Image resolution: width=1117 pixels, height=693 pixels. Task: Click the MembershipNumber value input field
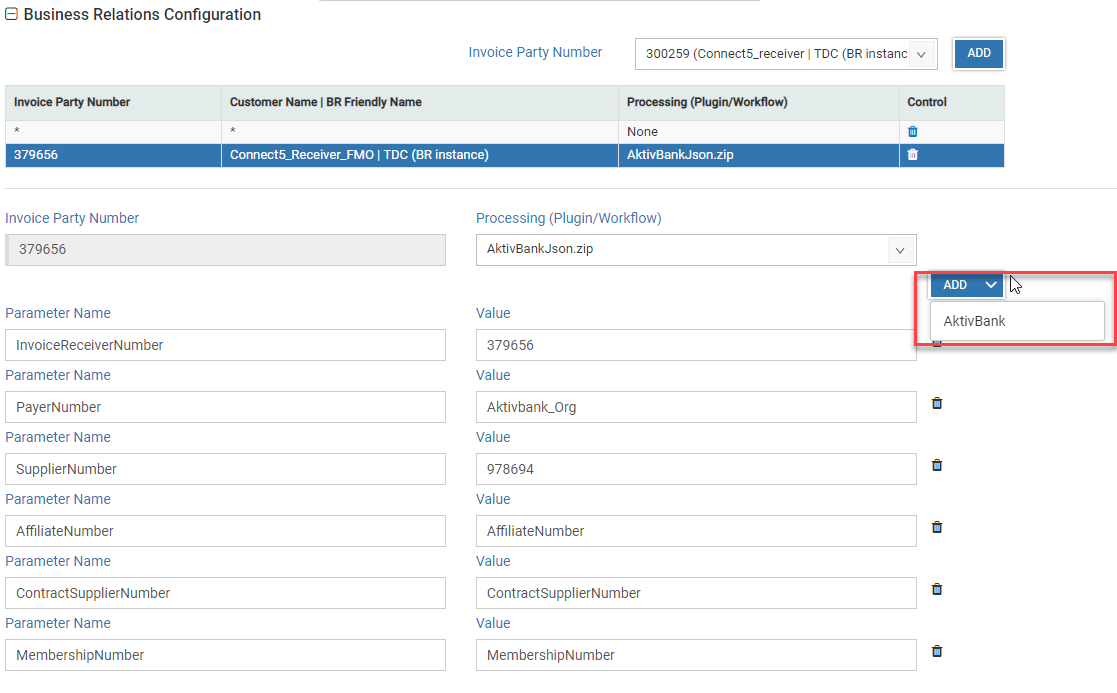point(696,655)
